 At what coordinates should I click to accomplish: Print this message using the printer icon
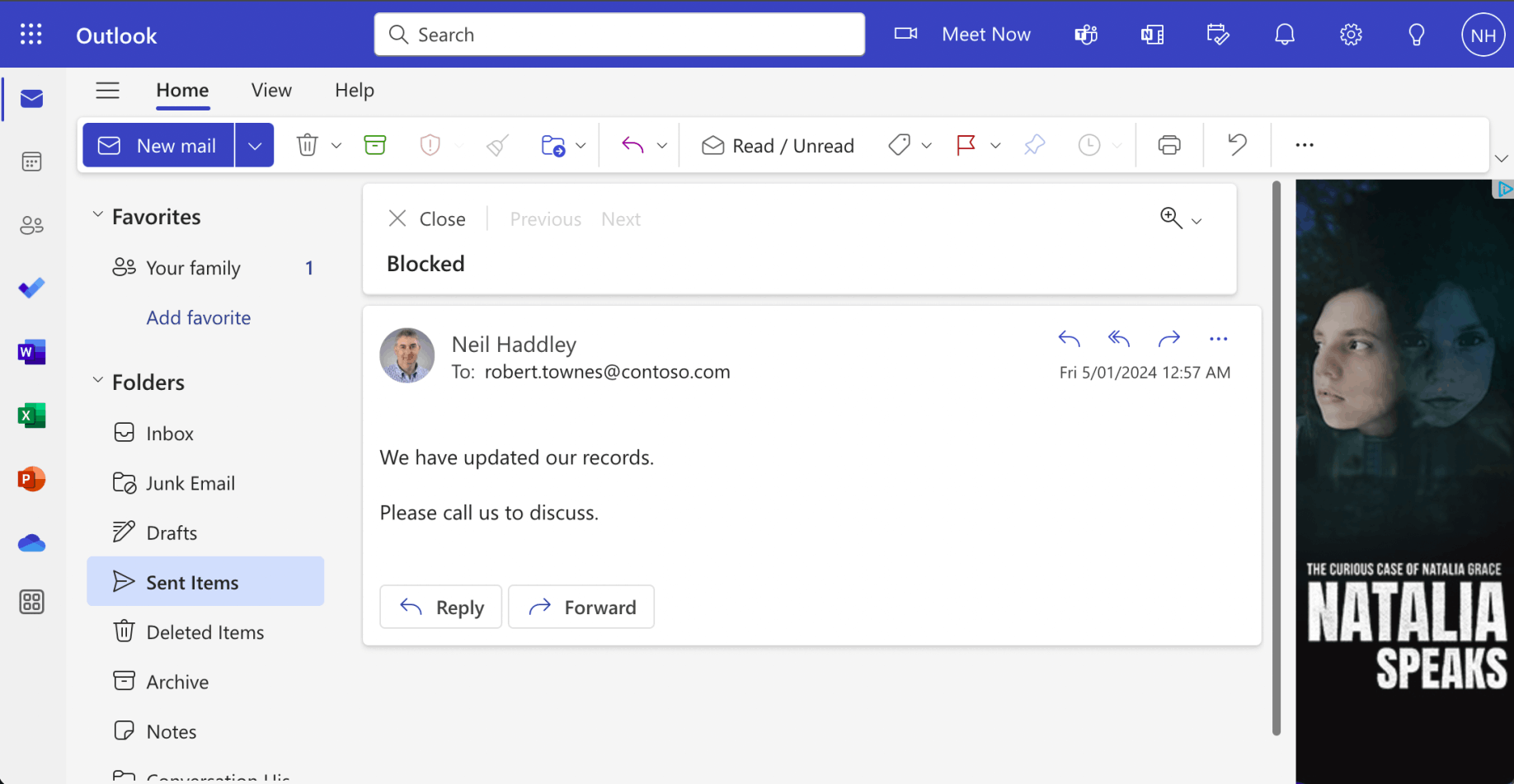click(x=1168, y=145)
